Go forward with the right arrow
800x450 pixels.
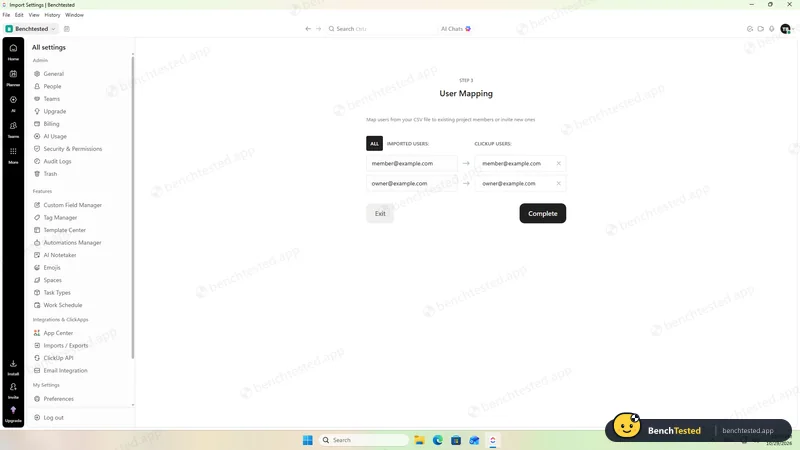(318, 29)
